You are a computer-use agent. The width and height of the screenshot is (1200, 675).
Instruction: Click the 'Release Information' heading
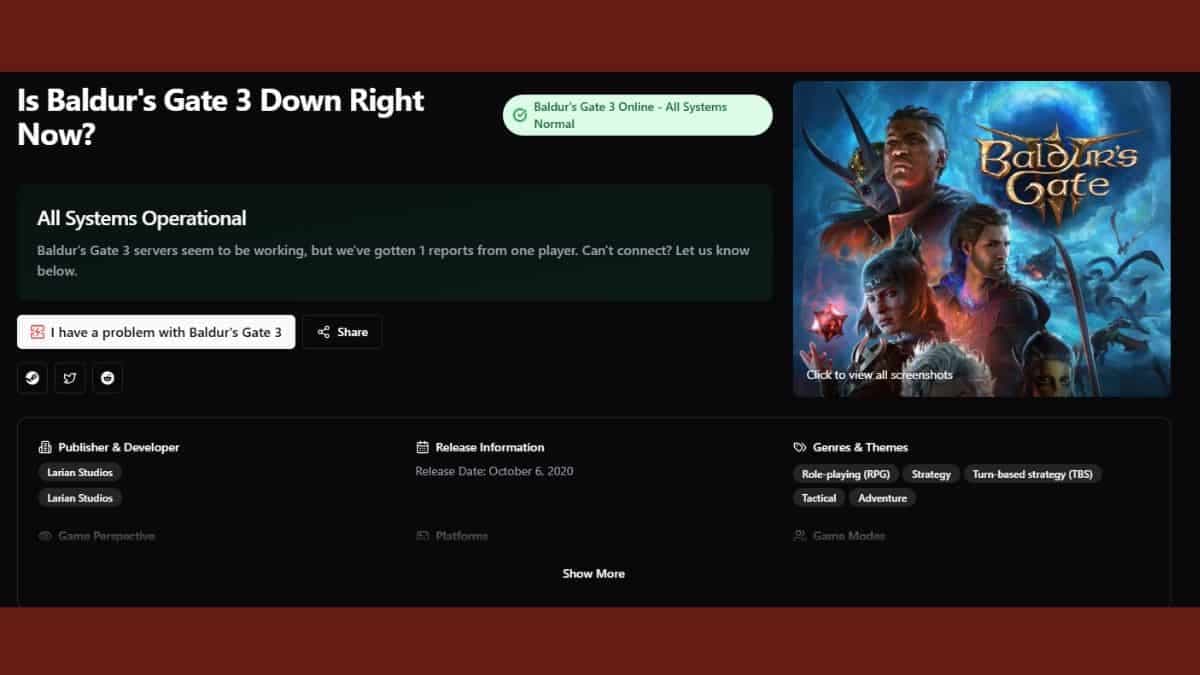point(490,447)
